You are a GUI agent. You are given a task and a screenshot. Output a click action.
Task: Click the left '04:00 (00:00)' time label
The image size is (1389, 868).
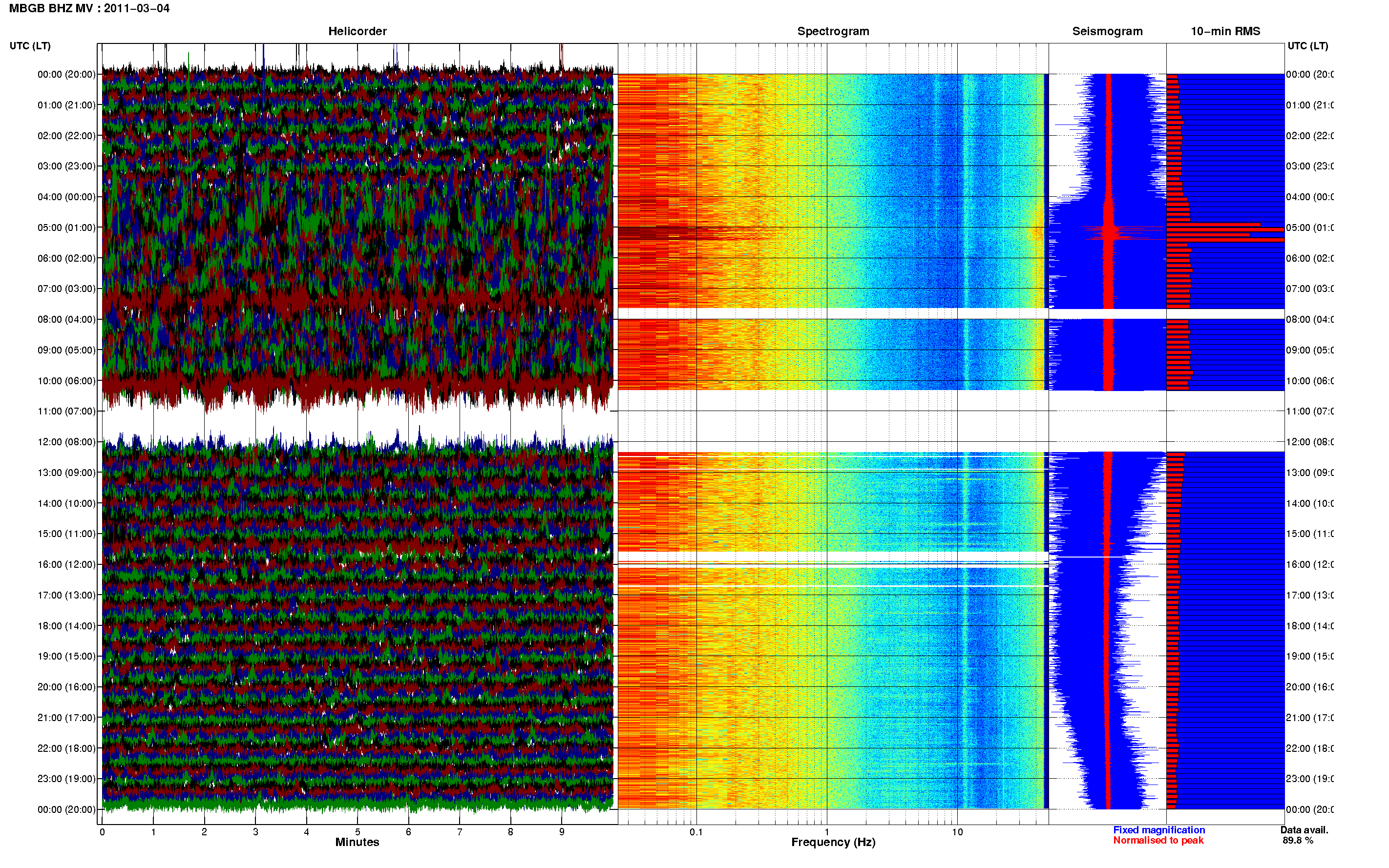[x=66, y=197]
